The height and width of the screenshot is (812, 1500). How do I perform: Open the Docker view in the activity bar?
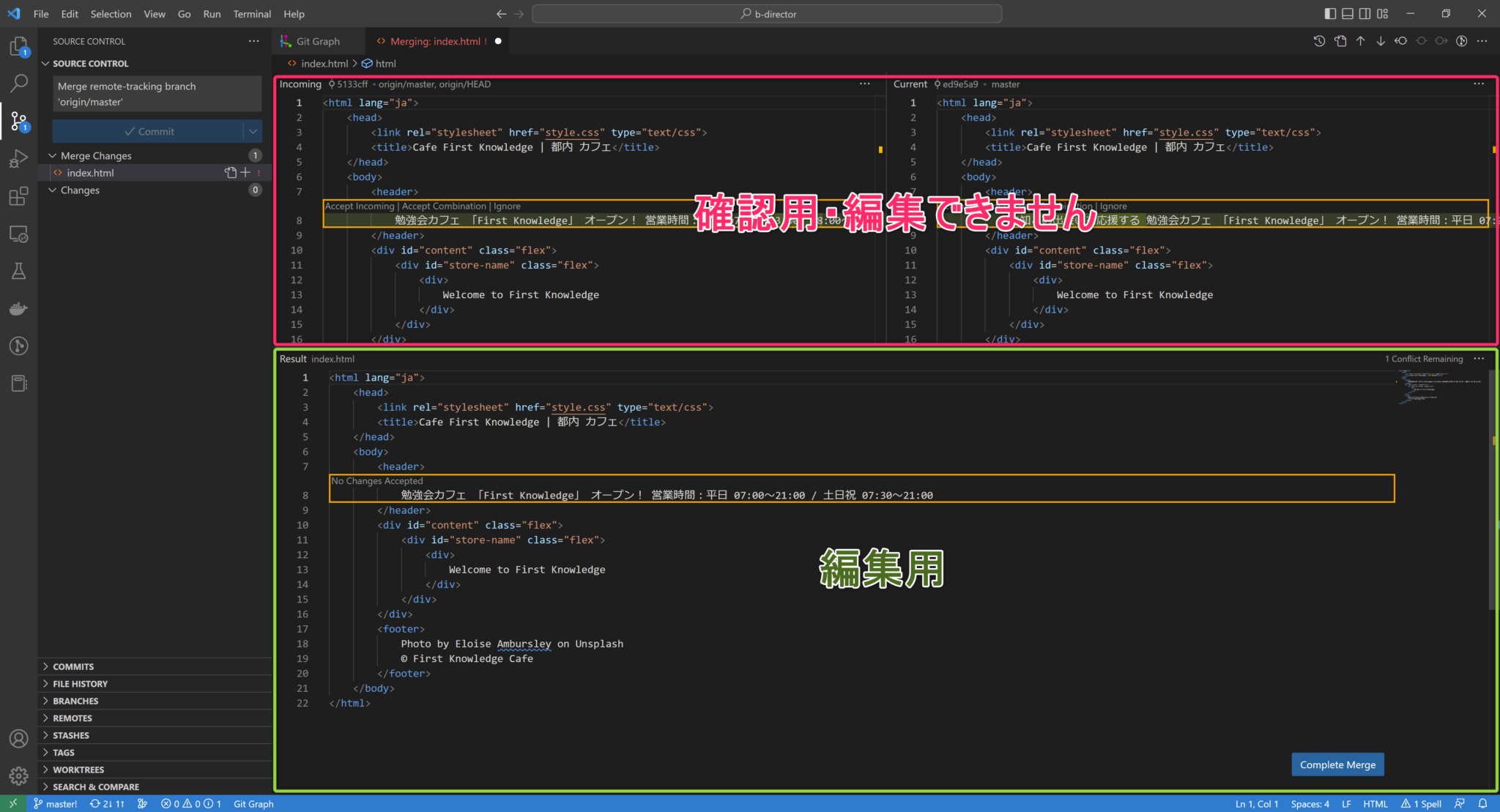point(18,308)
